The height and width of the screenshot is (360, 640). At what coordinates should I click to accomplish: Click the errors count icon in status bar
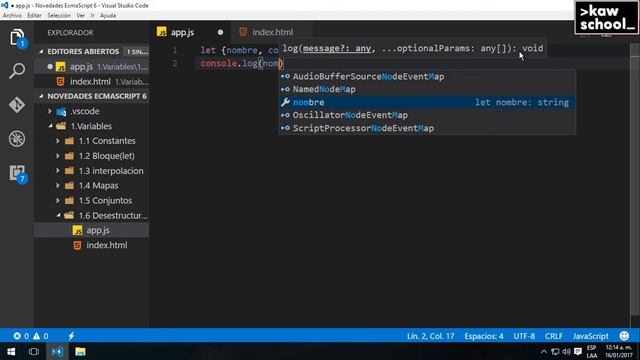pyautogui.click(x=17, y=336)
